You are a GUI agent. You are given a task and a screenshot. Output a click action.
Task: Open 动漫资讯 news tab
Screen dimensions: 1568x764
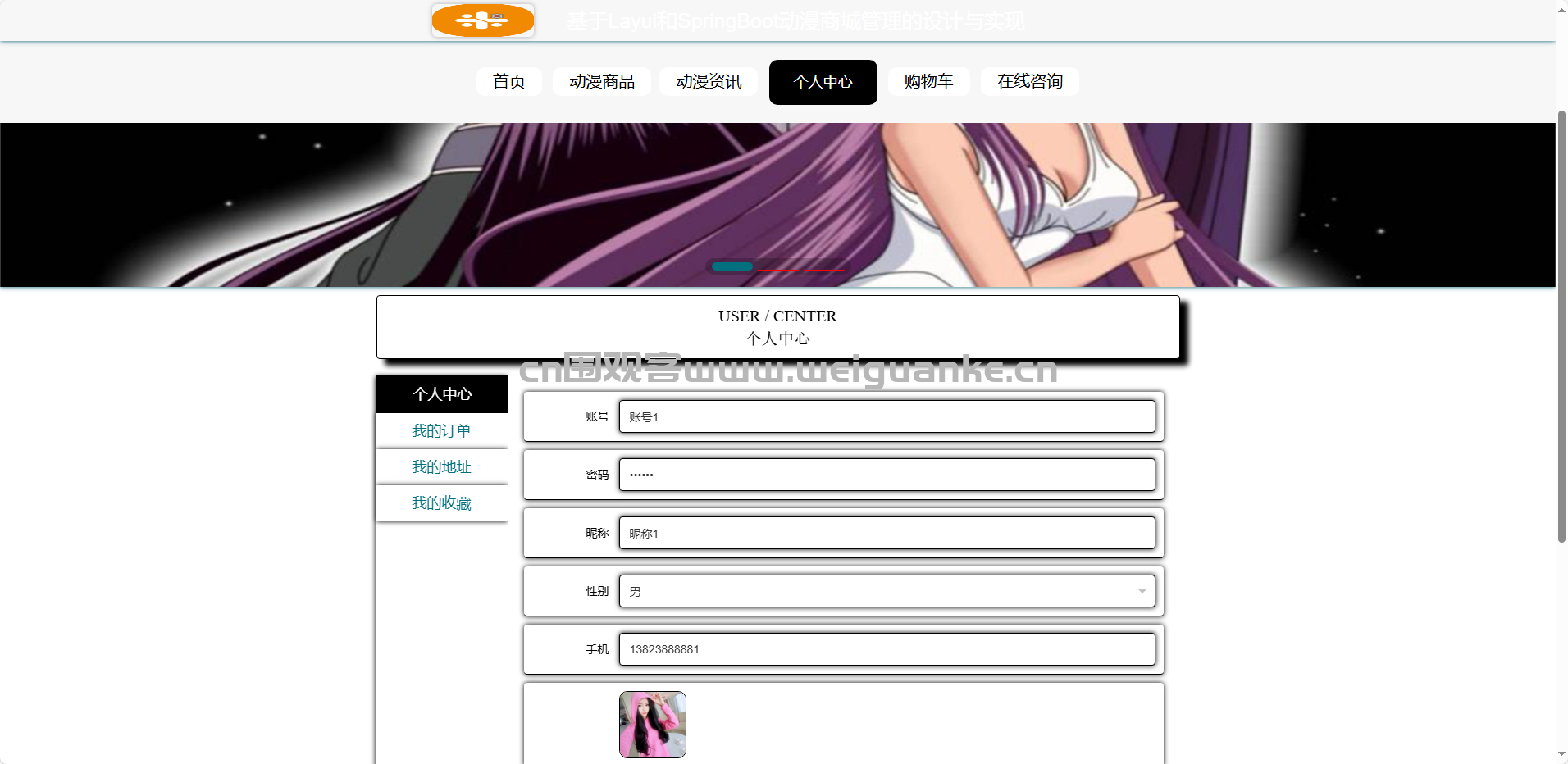click(x=709, y=82)
